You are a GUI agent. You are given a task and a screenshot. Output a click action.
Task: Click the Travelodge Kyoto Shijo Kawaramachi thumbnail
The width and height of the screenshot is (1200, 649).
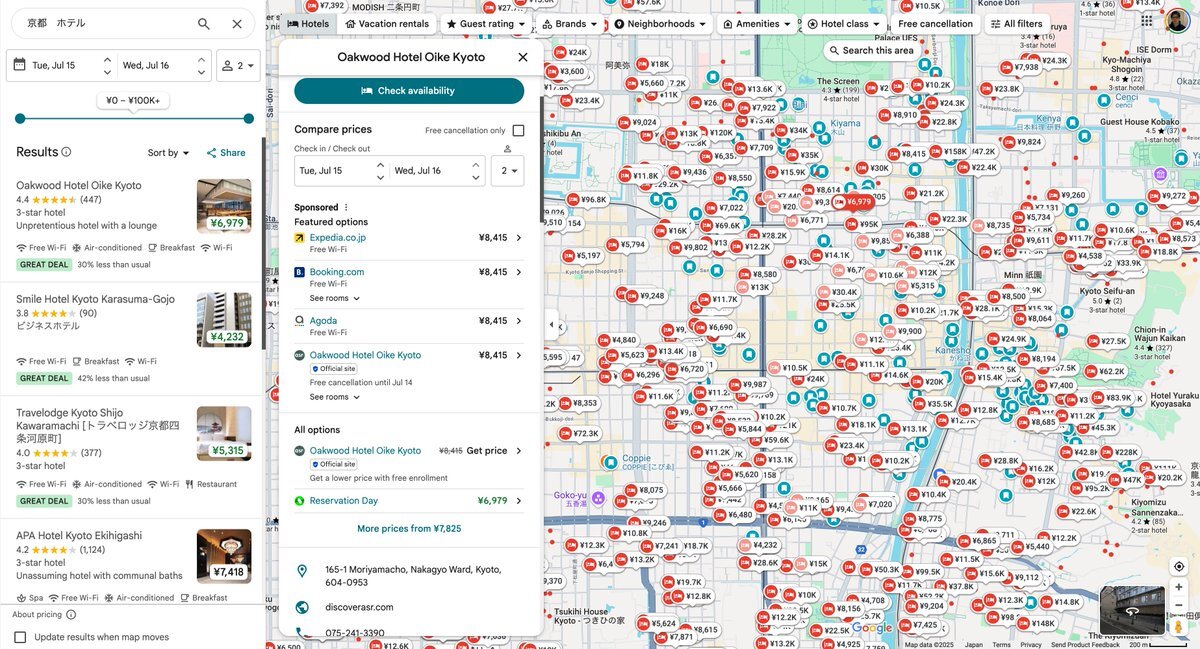224,433
